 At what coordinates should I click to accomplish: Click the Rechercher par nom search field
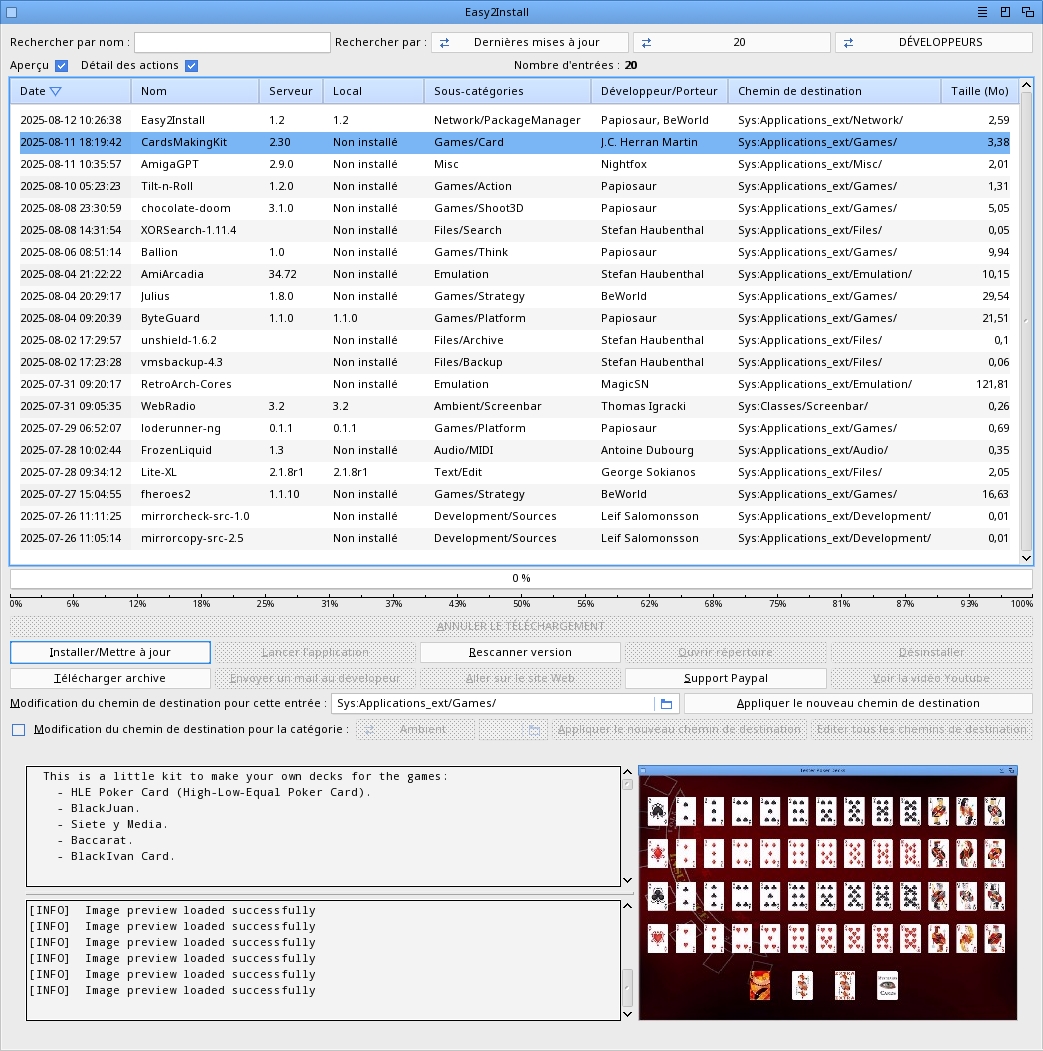232,43
